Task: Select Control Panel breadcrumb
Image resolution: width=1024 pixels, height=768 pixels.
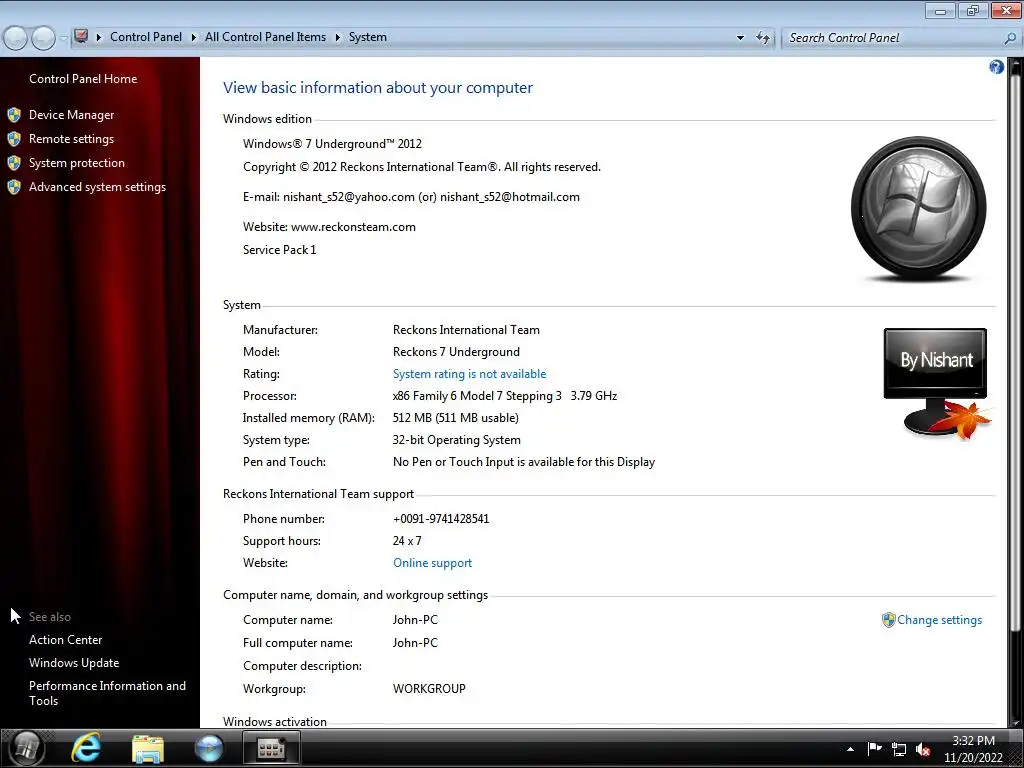Action: (146, 37)
